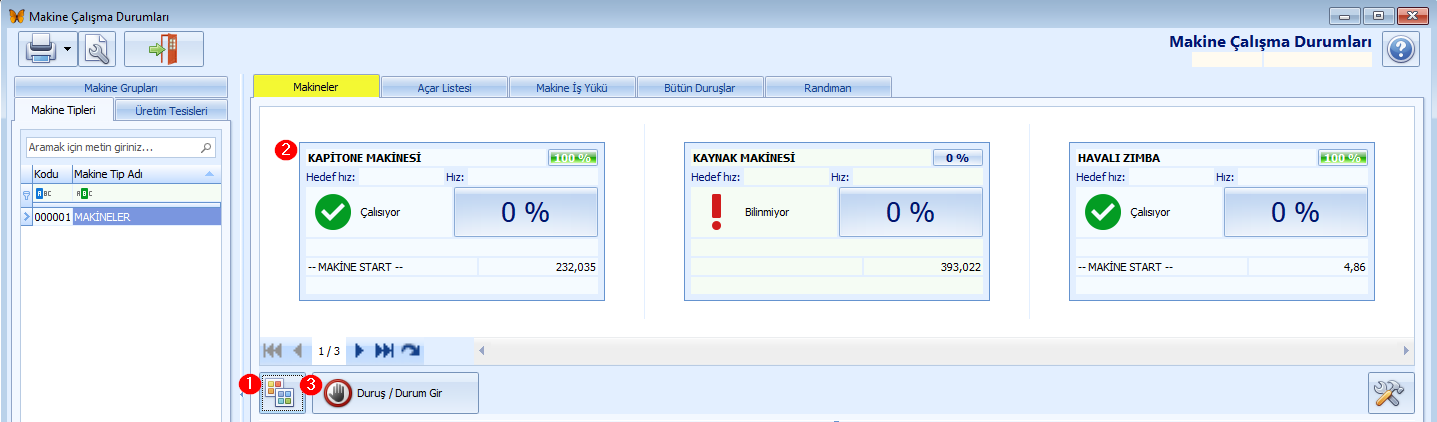Select the KAPİTONE MAKİNESİ card title
This screenshot has width=1437, height=422.
click(365, 158)
